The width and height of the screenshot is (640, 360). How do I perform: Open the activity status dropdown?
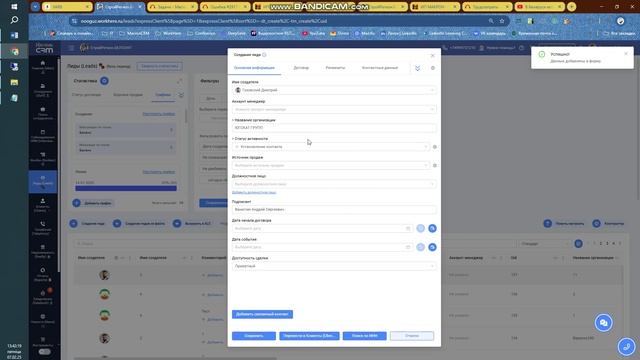(x=331, y=147)
